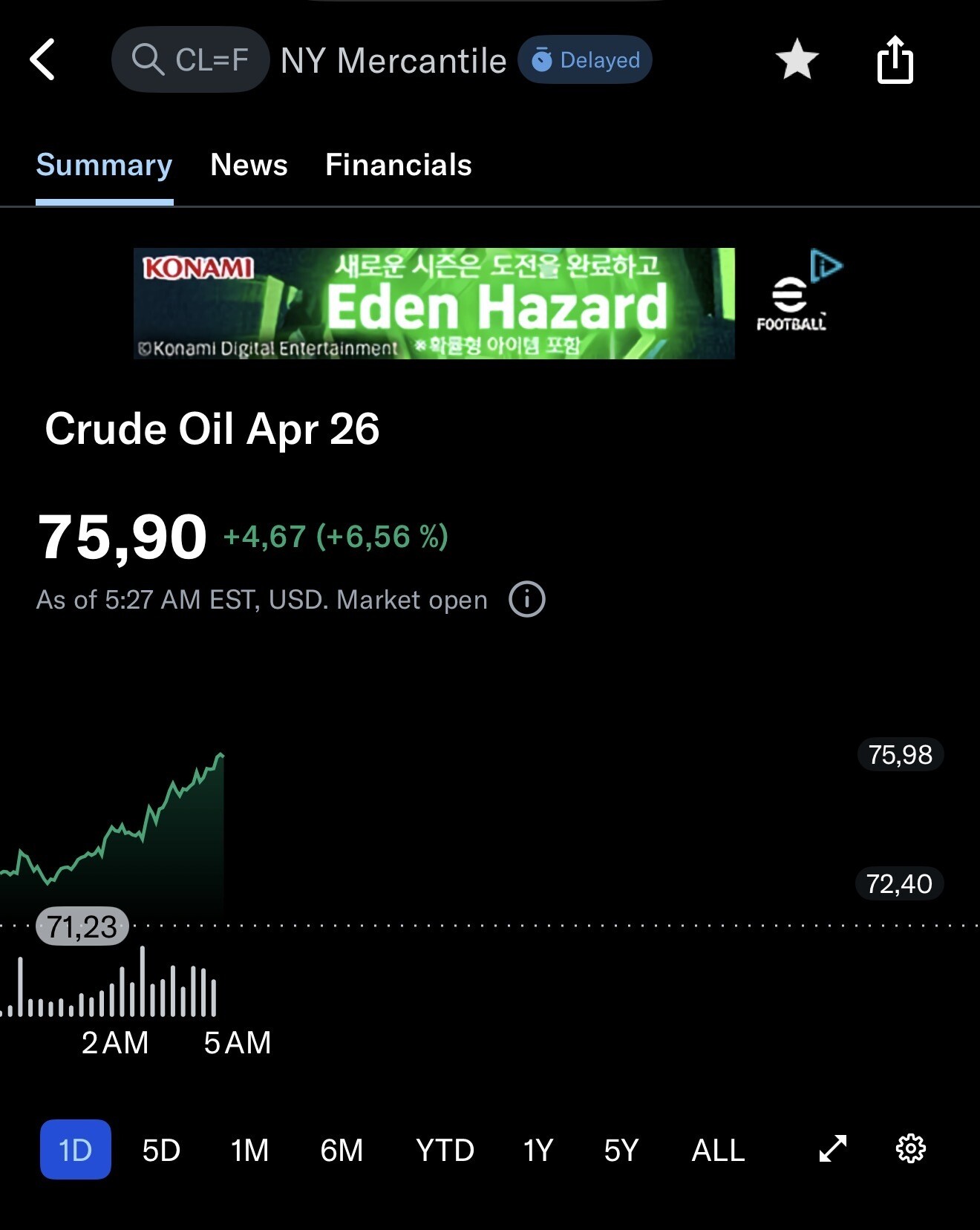Image resolution: width=980 pixels, height=1230 pixels.
Task: Show the ALL time range
Action: pyautogui.click(x=718, y=1150)
